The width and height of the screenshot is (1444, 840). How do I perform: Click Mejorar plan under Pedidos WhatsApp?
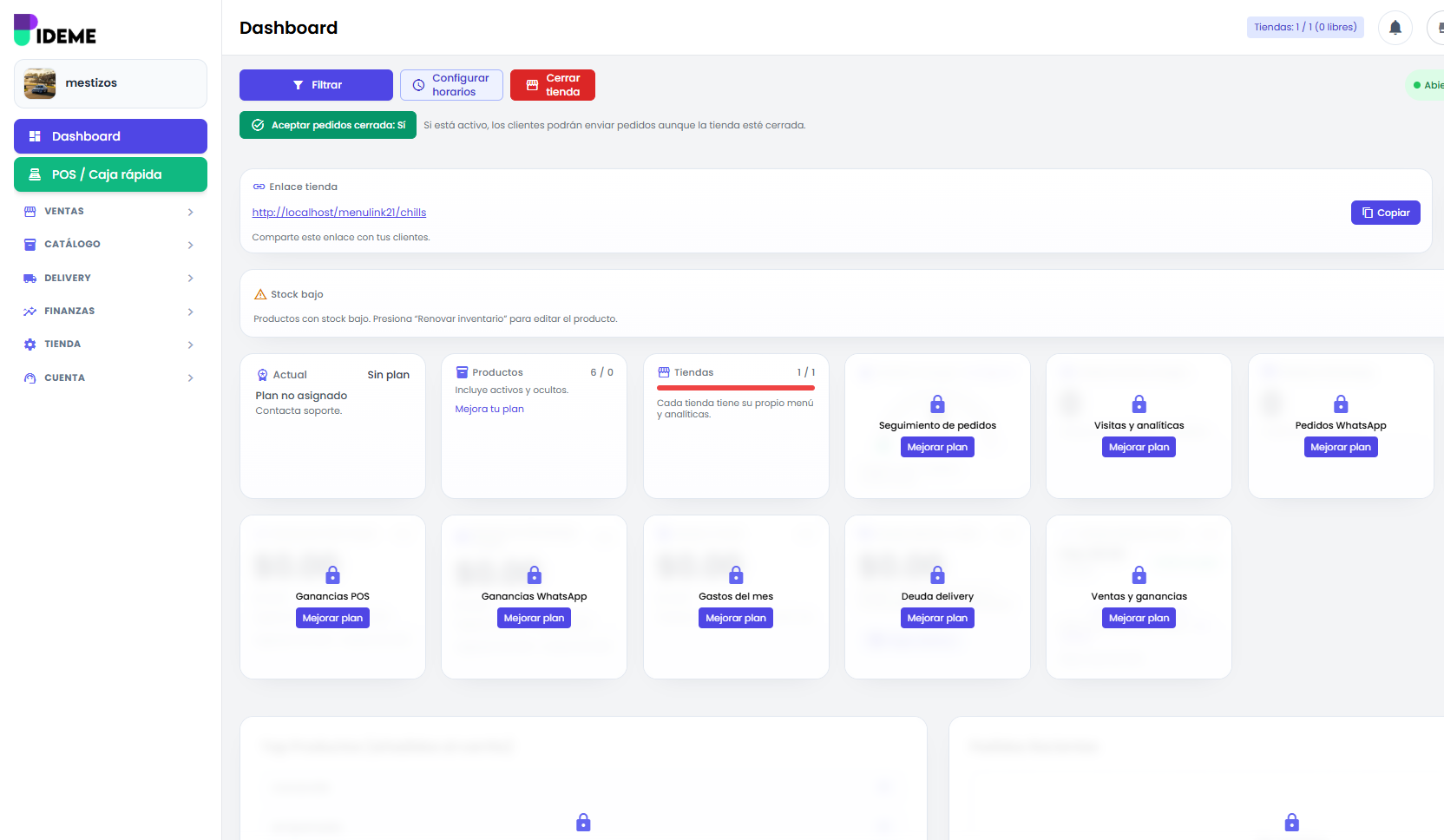pyautogui.click(x=1341, y=448)
